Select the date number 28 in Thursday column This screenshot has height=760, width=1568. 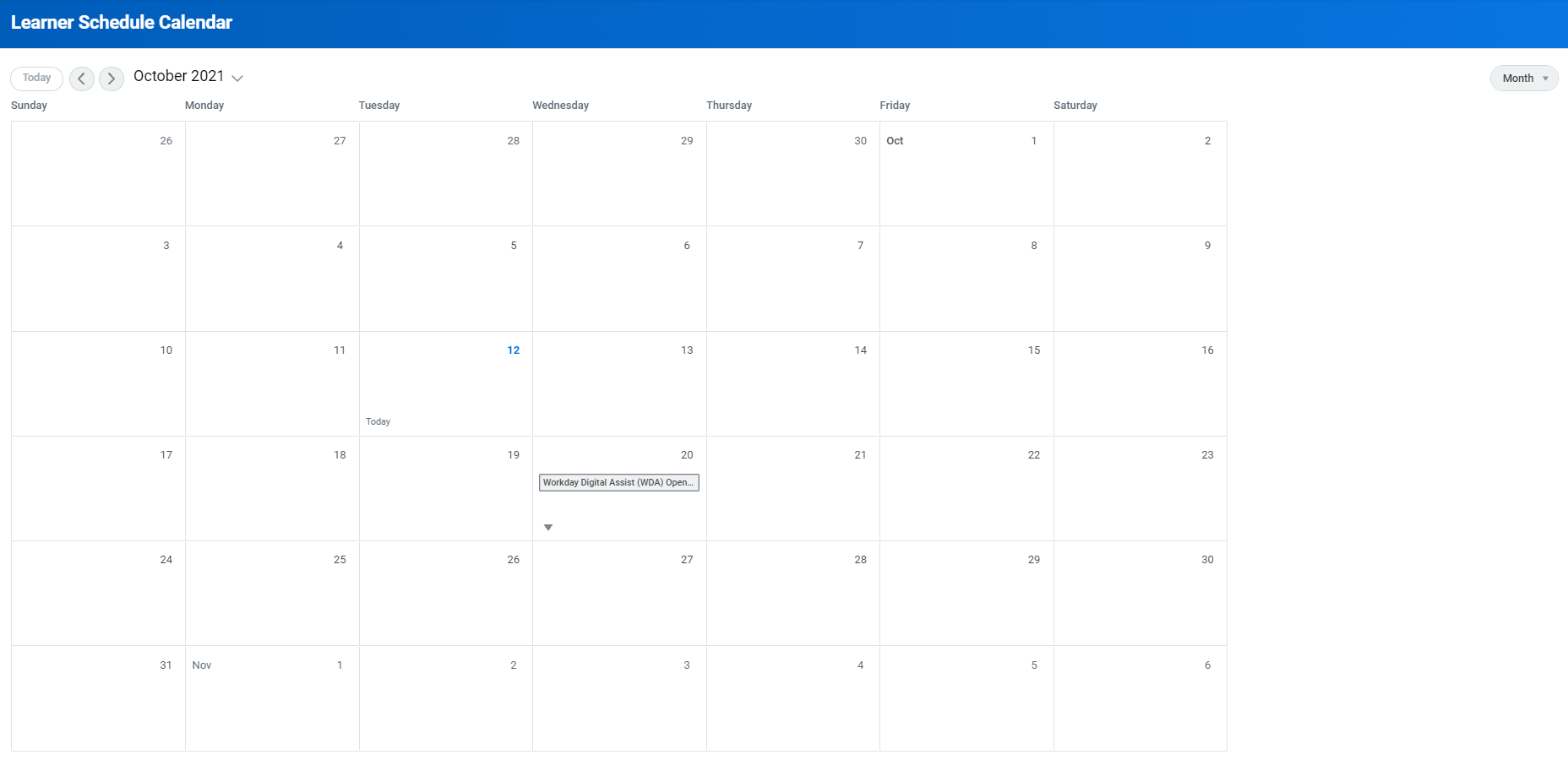860,560
